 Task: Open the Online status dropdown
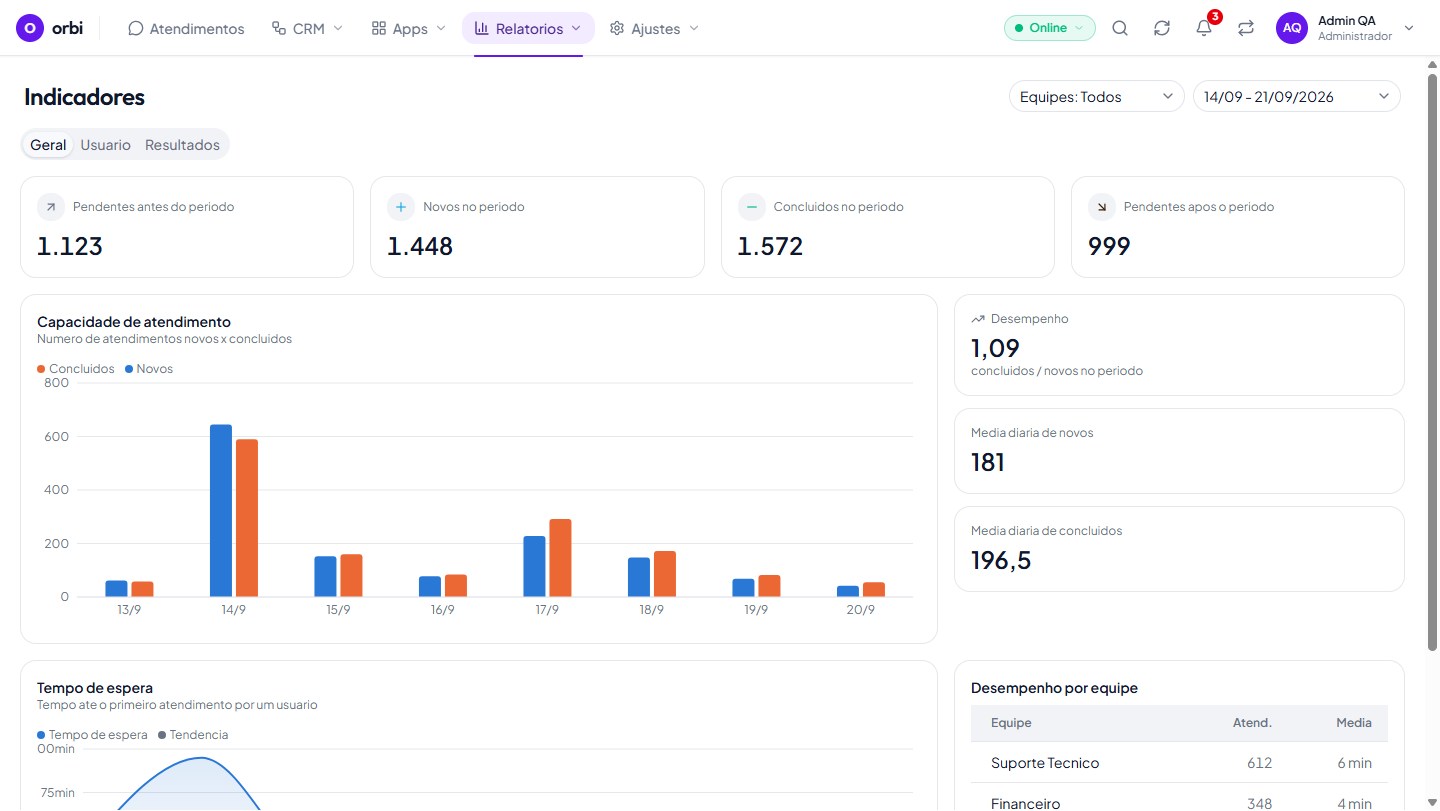[1050, 28]
